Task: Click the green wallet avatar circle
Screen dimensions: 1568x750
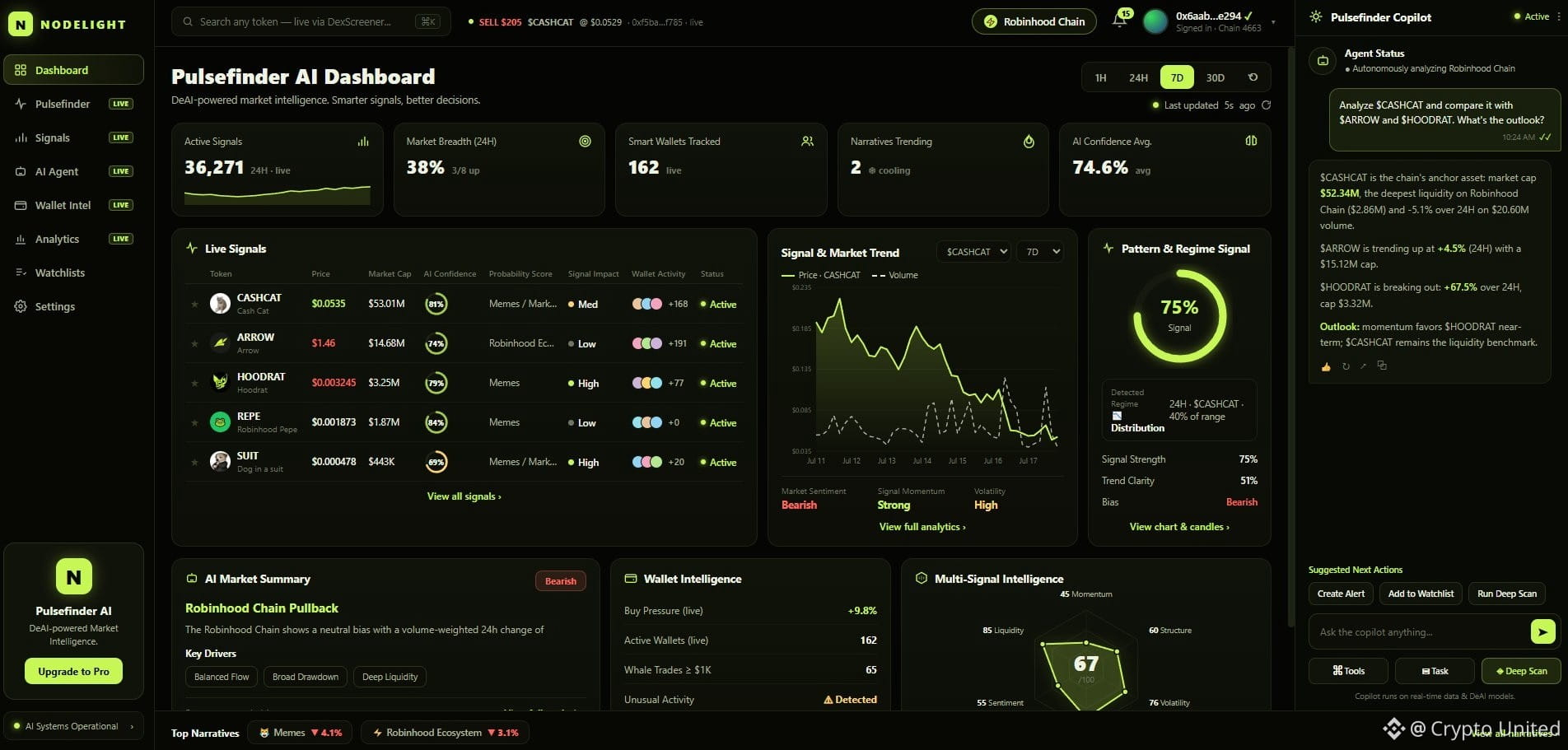Action: (1155, 21)
